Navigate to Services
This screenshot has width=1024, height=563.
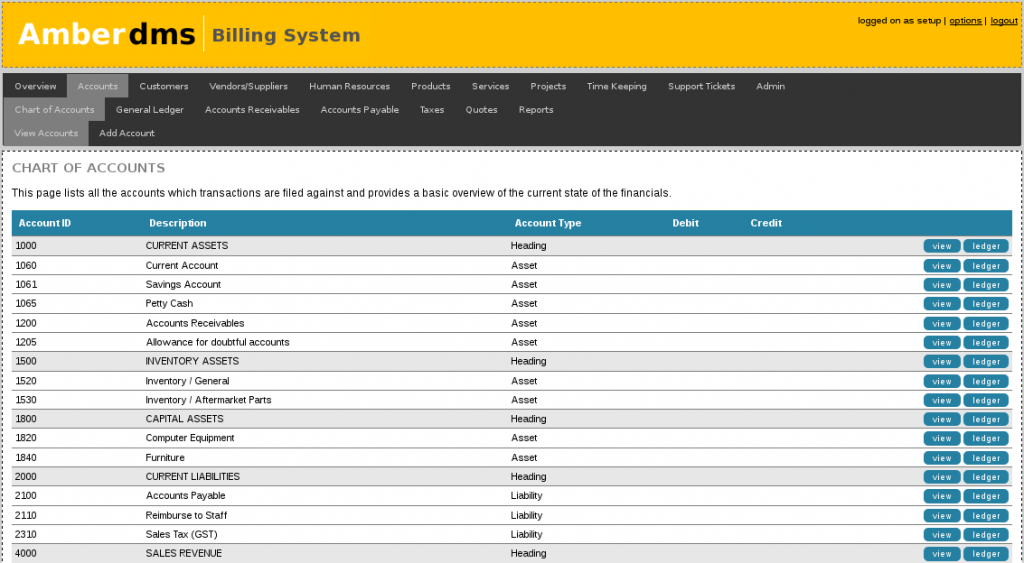[490, 86]
